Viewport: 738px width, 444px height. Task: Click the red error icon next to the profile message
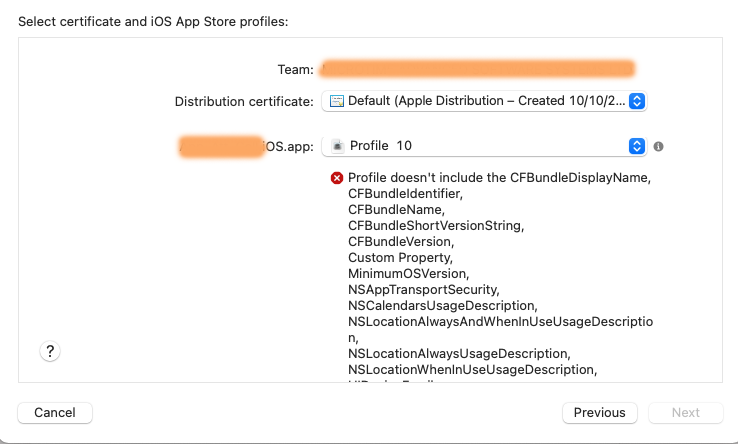pos(336,178)
